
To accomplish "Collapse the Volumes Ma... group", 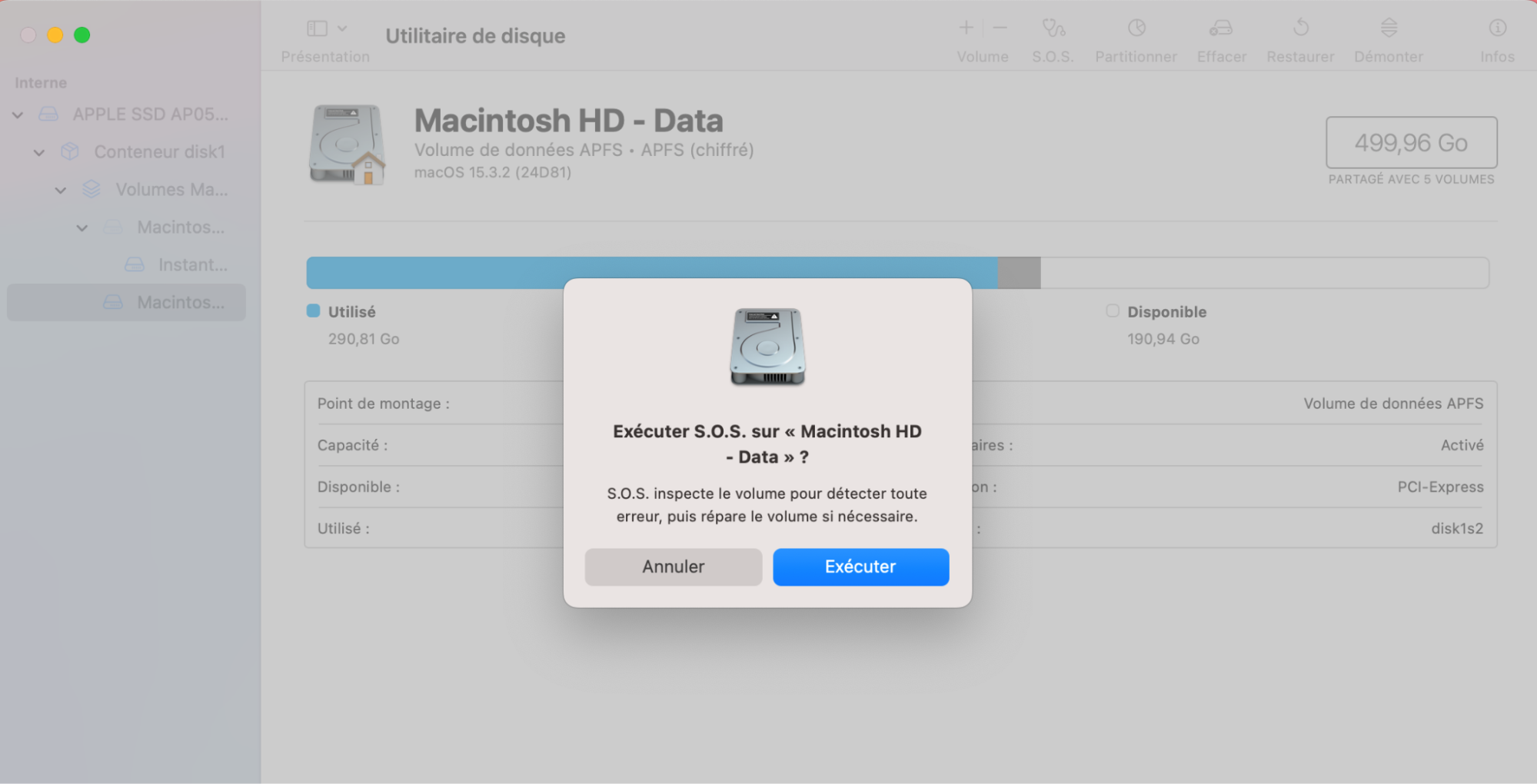I will point(61,190).
